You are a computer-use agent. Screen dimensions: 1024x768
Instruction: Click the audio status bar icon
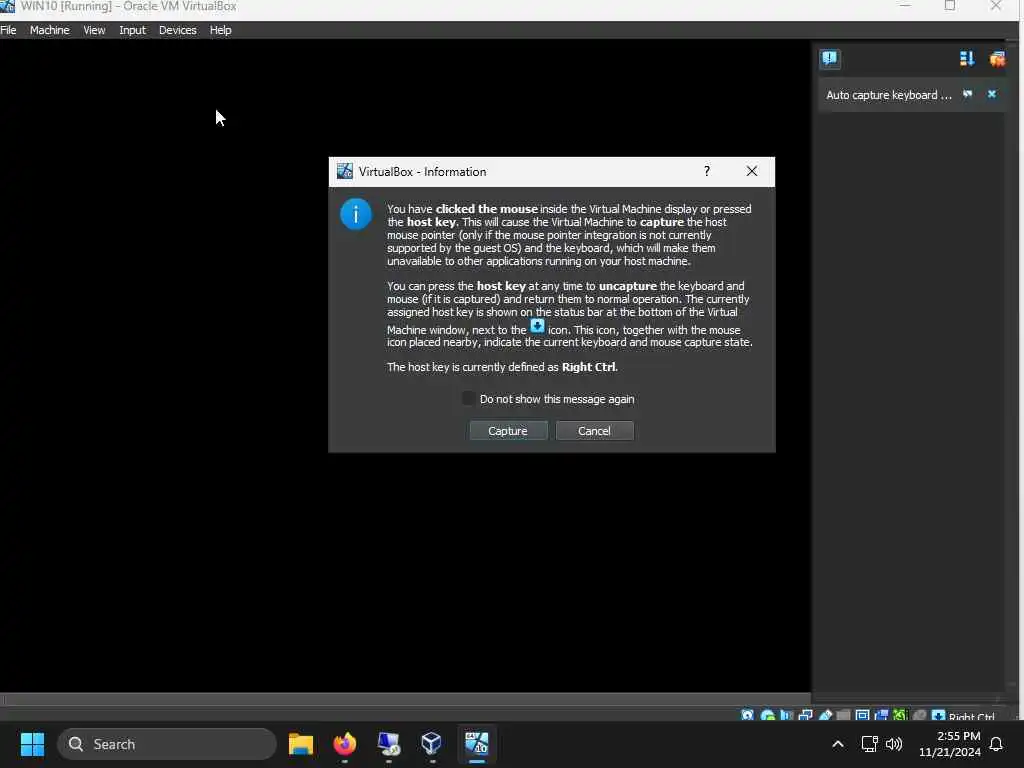[786, 715]
